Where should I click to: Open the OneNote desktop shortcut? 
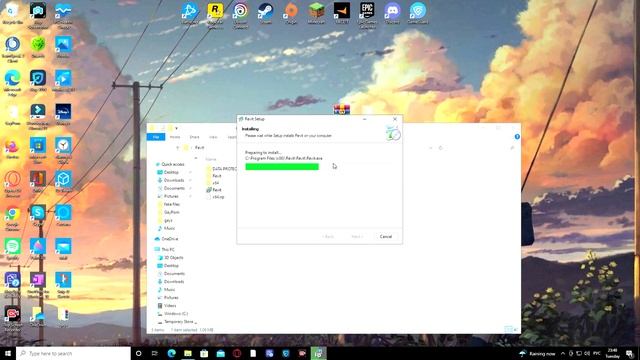pyautogui.click(x=38, y=285)
